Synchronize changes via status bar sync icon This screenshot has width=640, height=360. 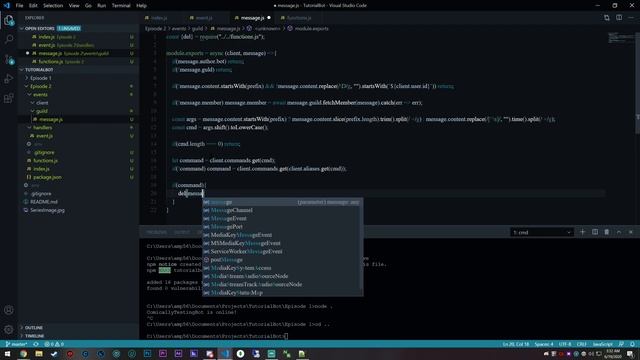tap(36, 344)
